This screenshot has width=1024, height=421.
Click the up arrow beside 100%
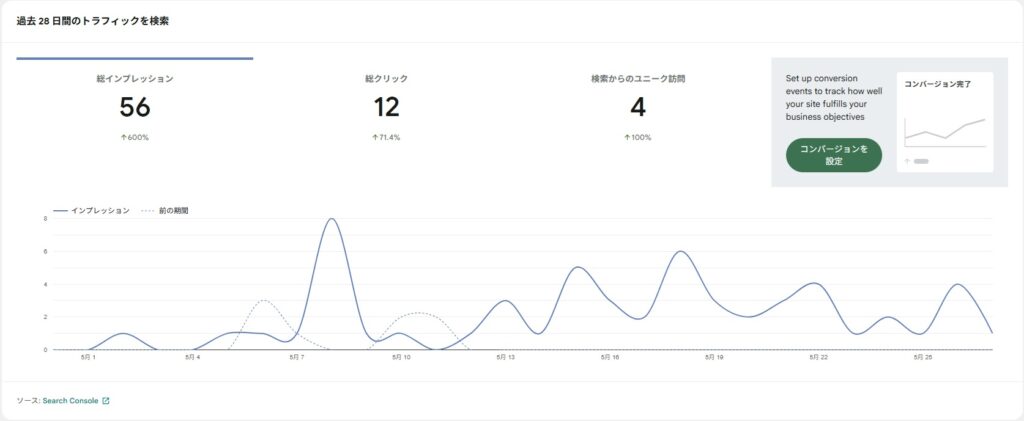pos(627,137)
